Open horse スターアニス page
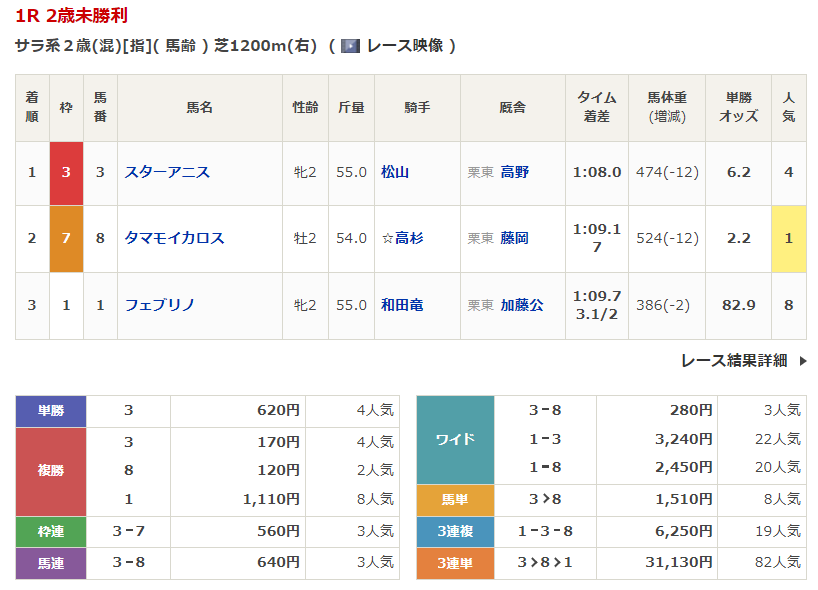Viewport: 818px width, 590px height. 167,172
